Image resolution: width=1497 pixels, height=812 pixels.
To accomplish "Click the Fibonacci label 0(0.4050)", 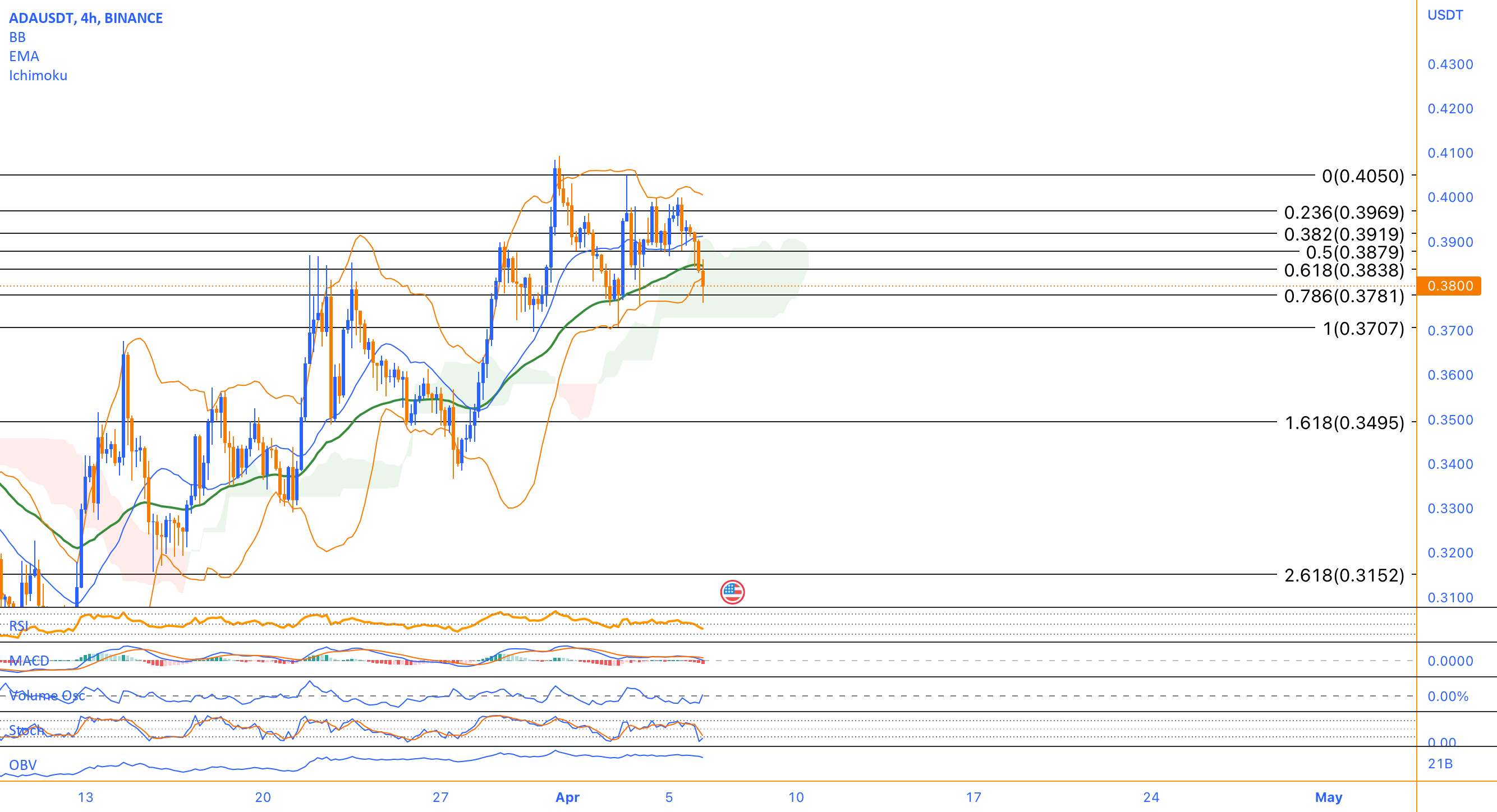I will (1363, 176).
